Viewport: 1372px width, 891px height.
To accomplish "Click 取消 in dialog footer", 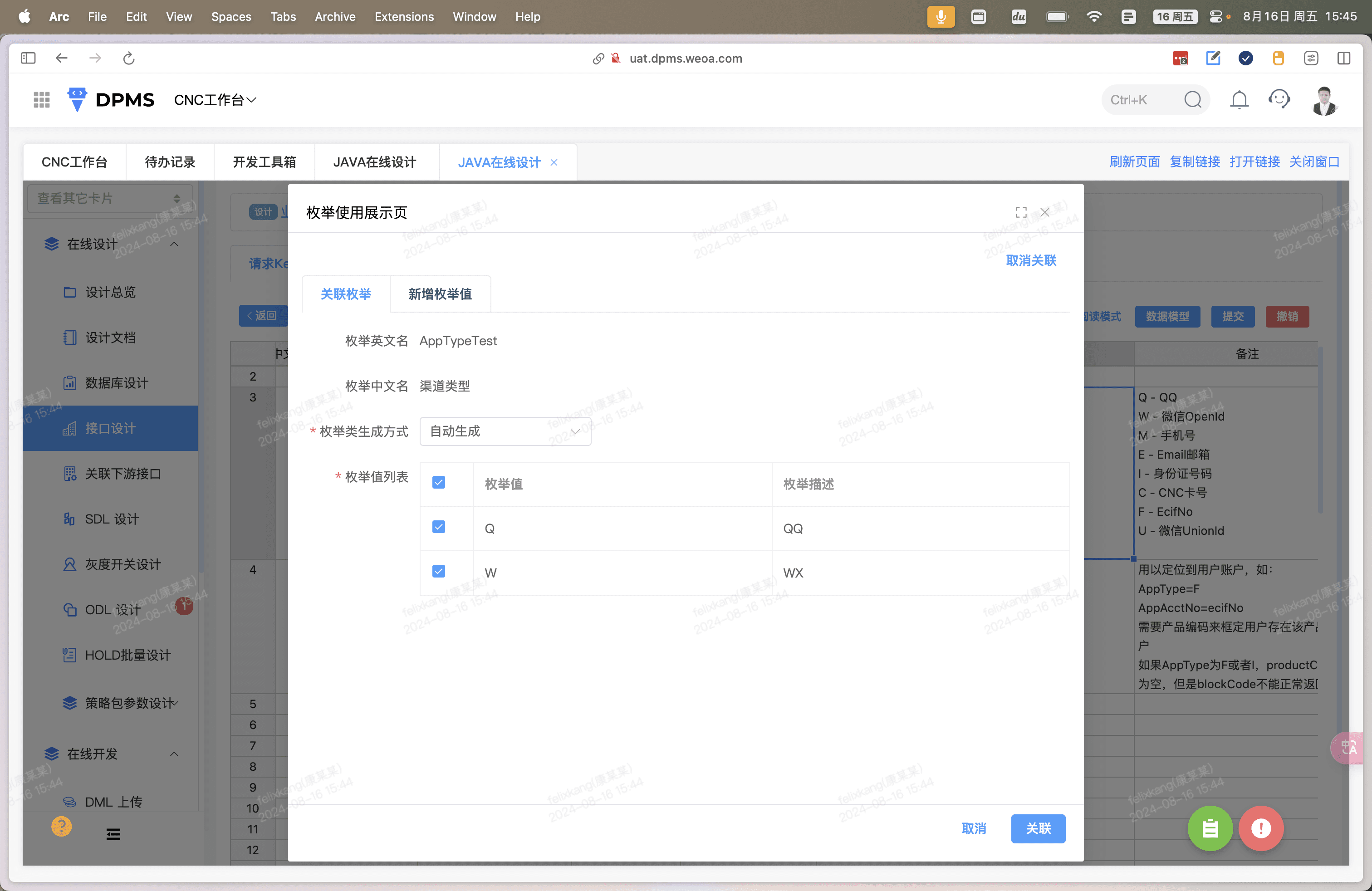I will coord(974,828).
